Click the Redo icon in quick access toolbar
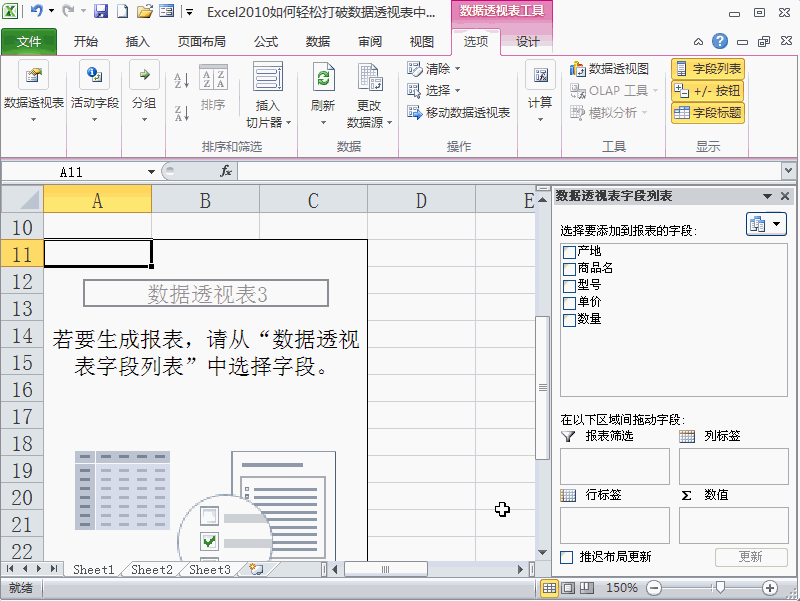The height and width of the screenshot is (601, 800). [x=68, y=11]
